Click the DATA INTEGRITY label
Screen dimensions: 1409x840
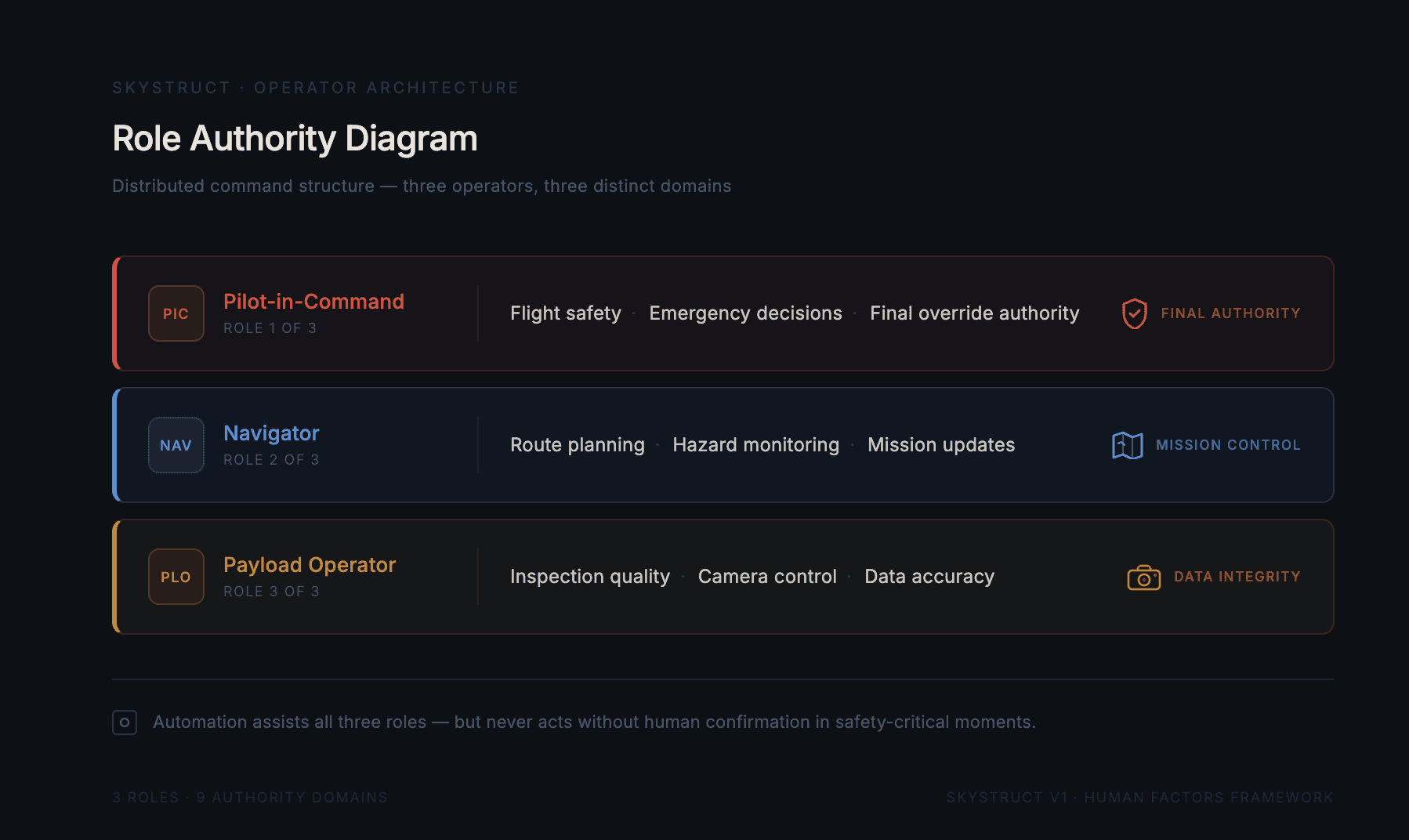pos(1237,577)
